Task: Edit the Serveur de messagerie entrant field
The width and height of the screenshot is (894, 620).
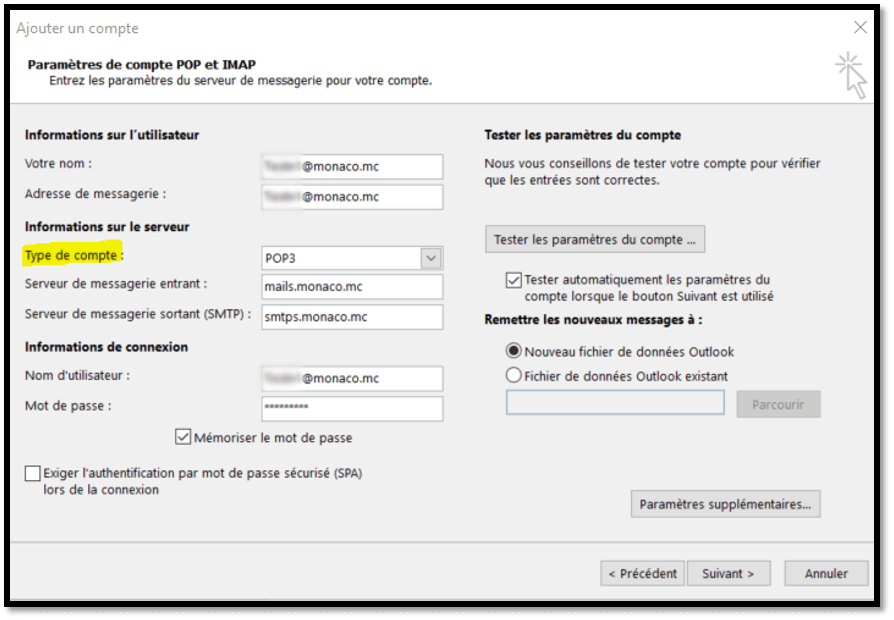Action: (351, 287)
